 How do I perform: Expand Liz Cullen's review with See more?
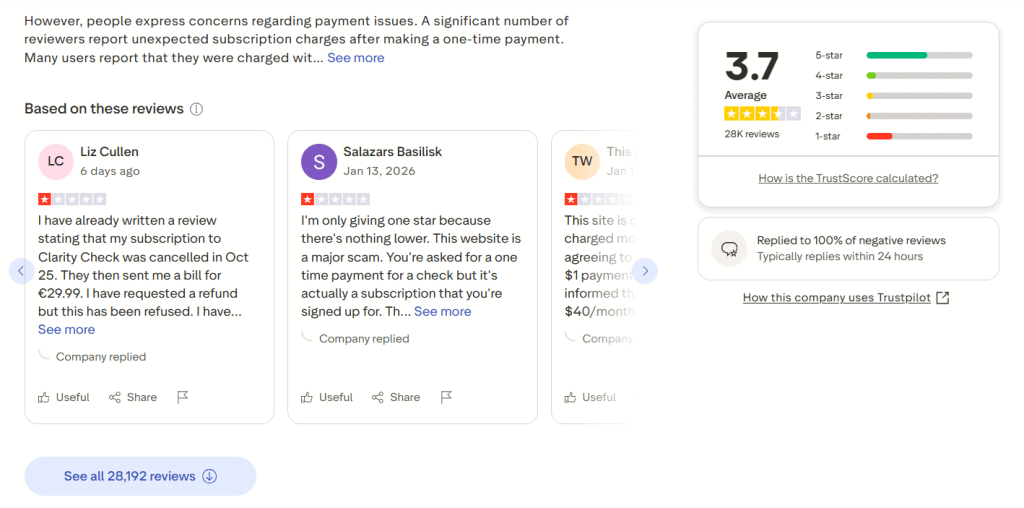coord(66,329)
